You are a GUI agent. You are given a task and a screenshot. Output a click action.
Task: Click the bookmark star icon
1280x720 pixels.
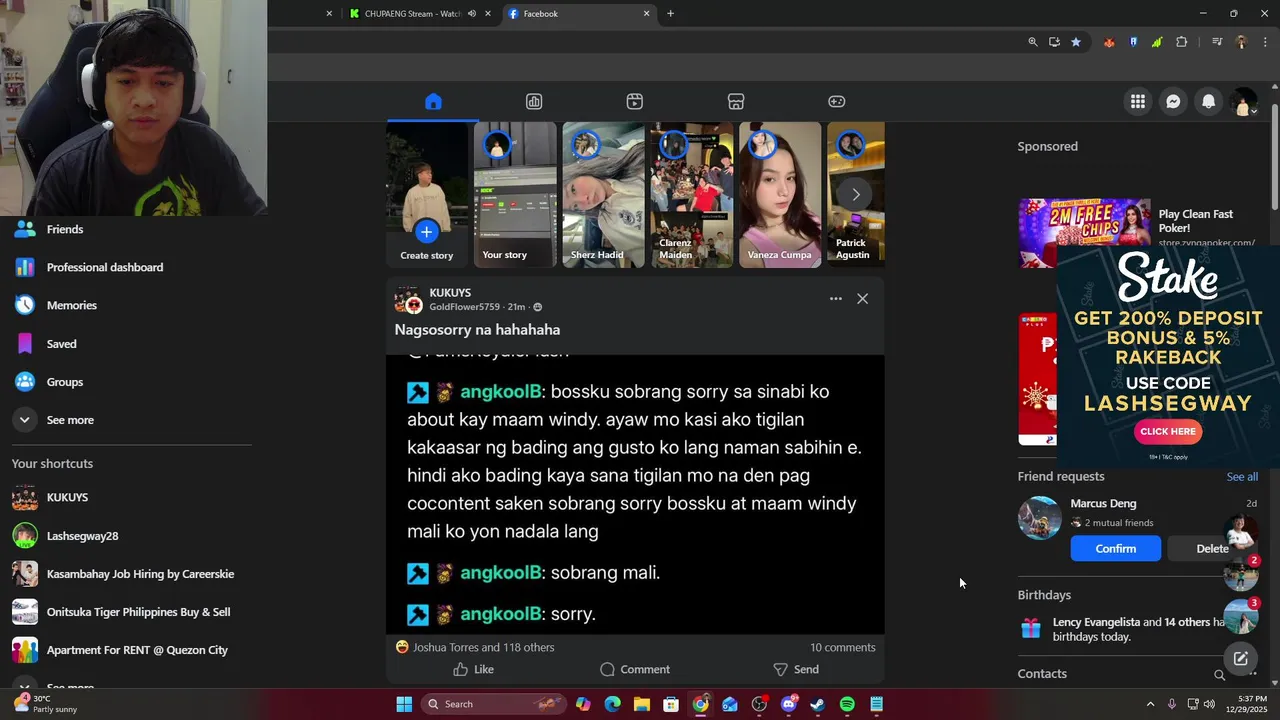(1076, 42)
